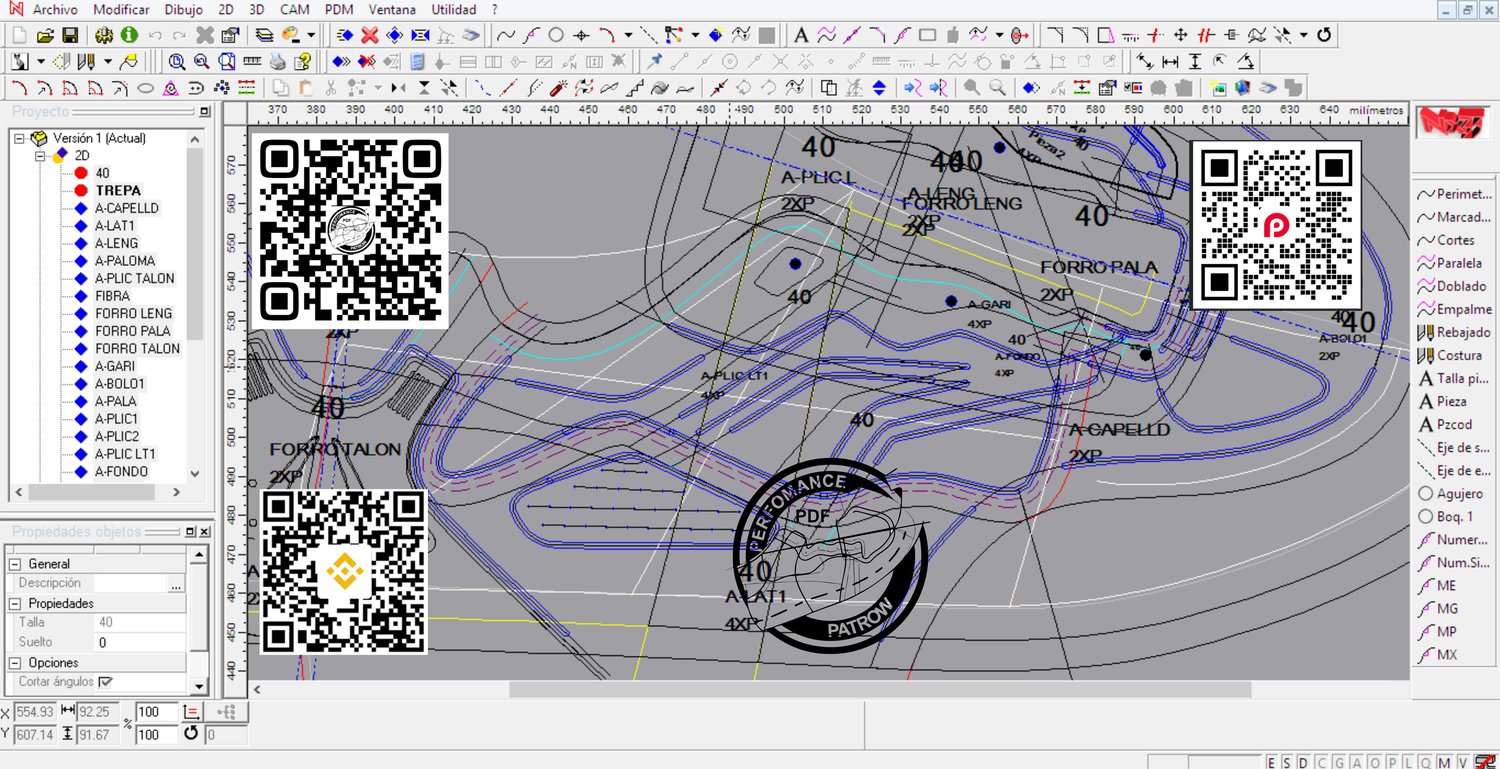Click the green information icon
Image resolution: width=1500 pixels, height=769 pixels.
[129, 35]
